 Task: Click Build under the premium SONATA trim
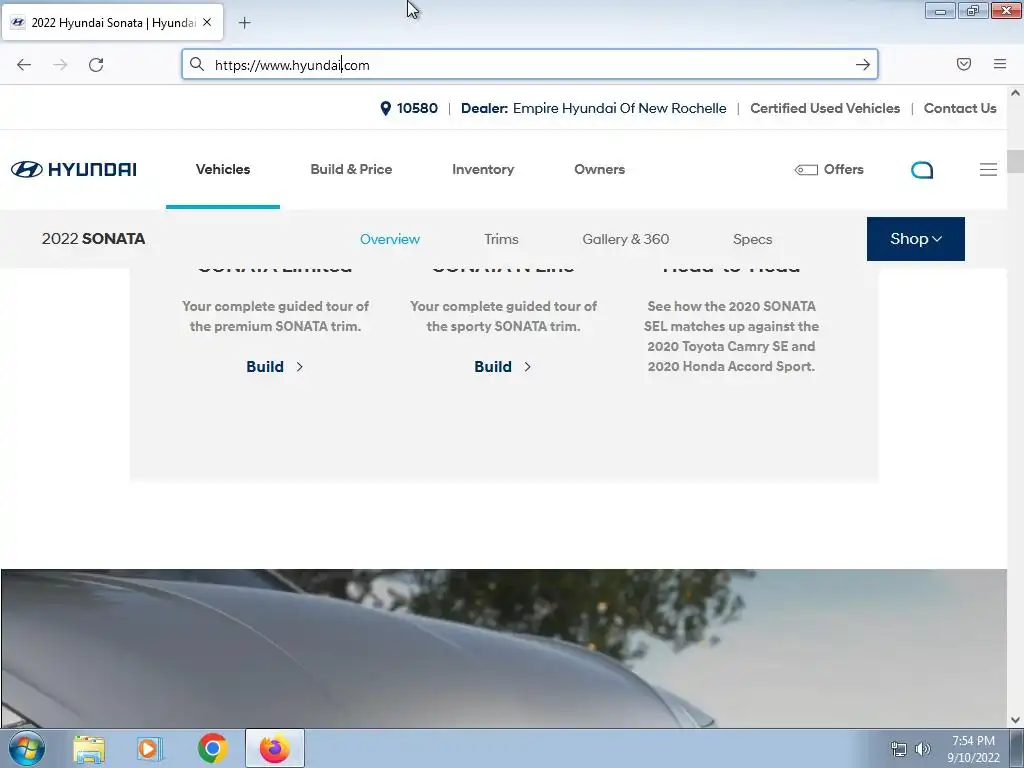[x=275, y=366]
